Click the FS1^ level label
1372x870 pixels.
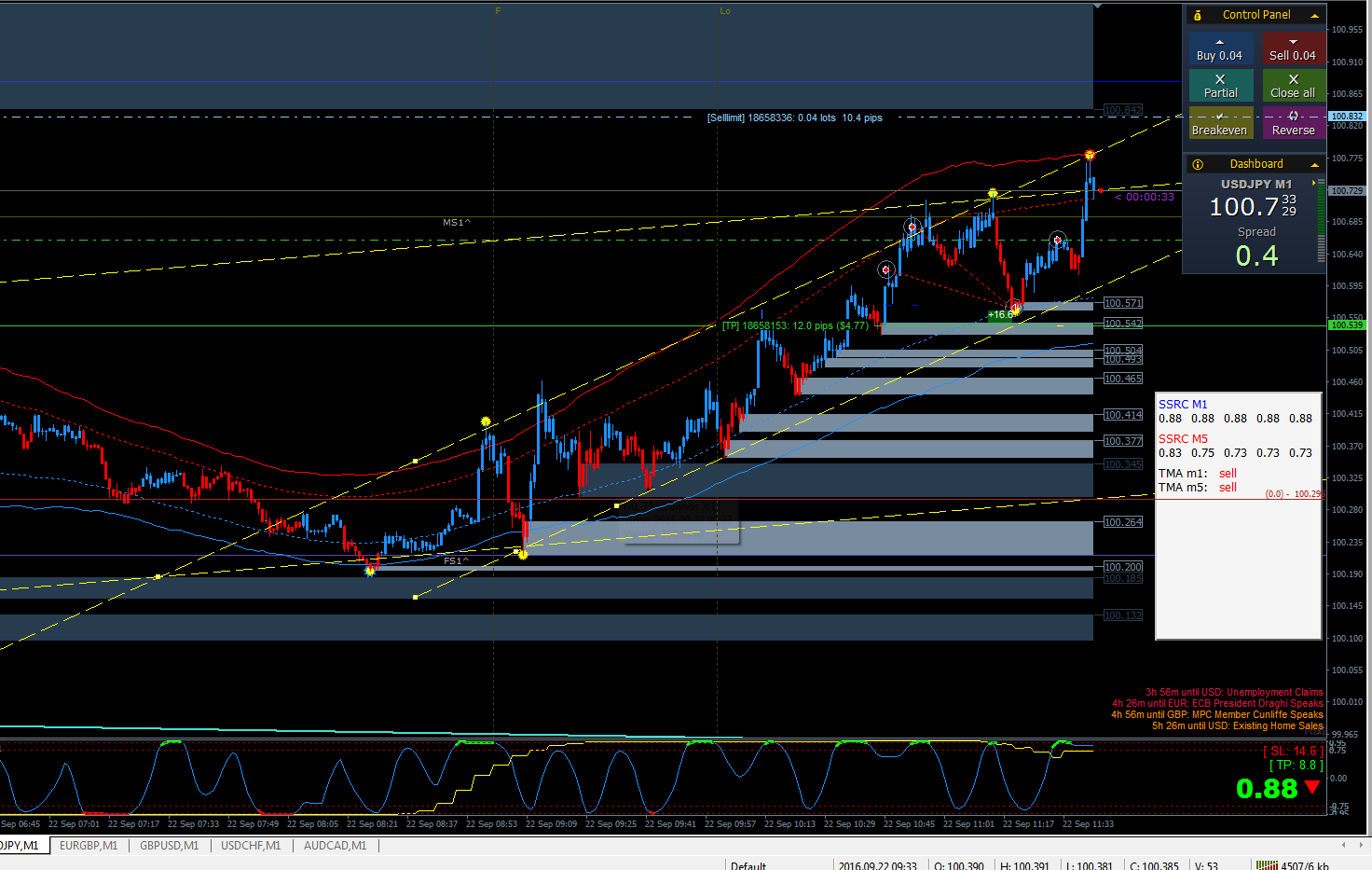click(457, 561)
